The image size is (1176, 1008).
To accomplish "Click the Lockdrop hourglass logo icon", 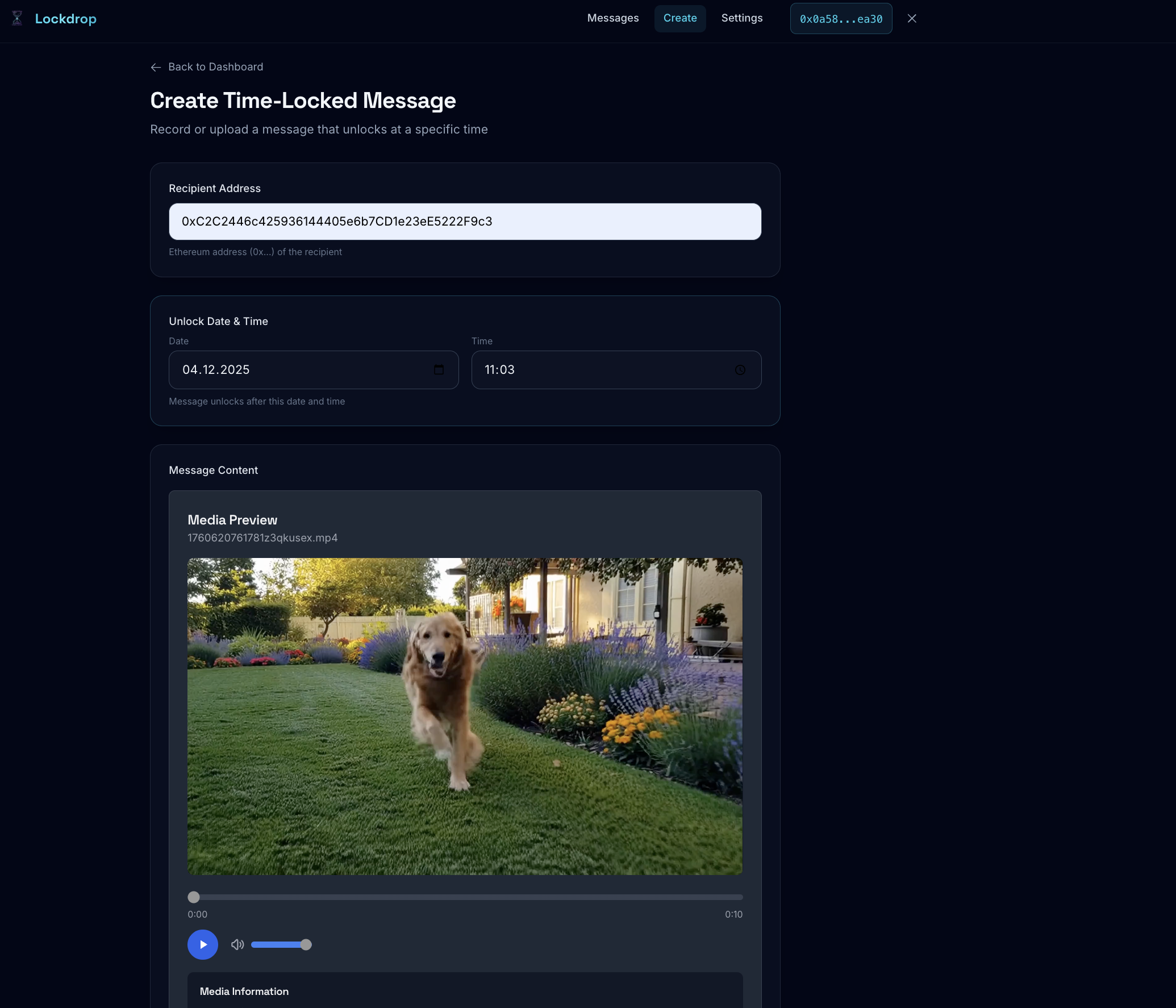I will pyautogui.click(x=17, y=18).
